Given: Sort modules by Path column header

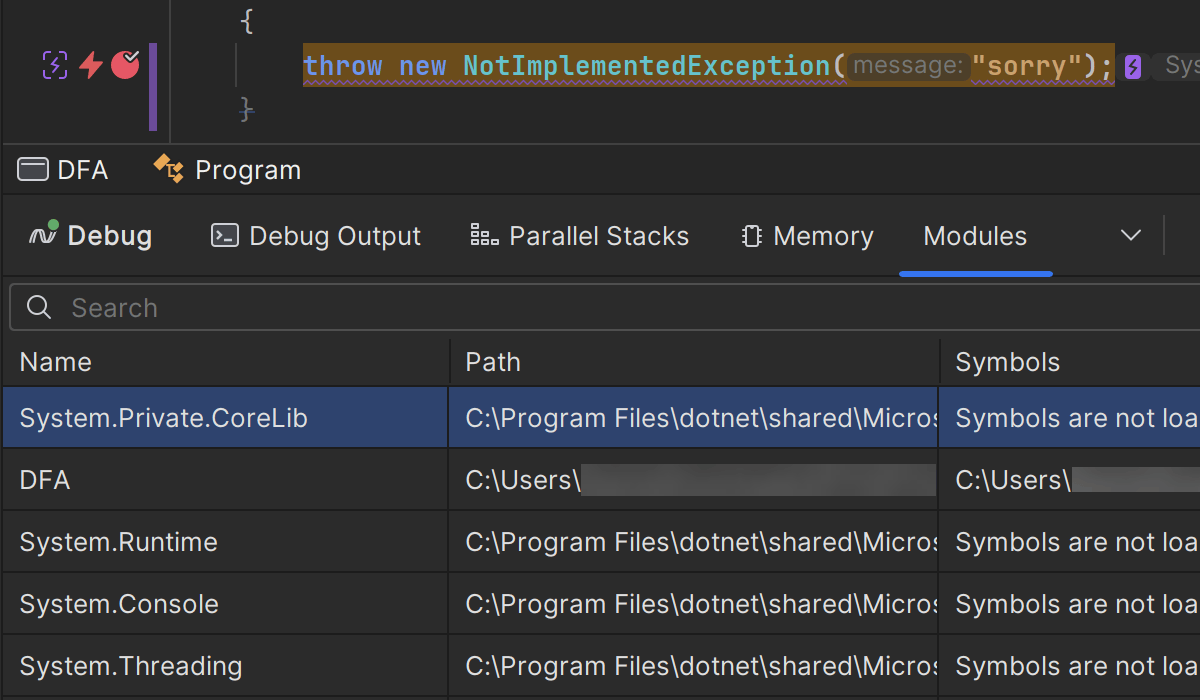Looking at the screenshot, I should [x=493, y=362].
